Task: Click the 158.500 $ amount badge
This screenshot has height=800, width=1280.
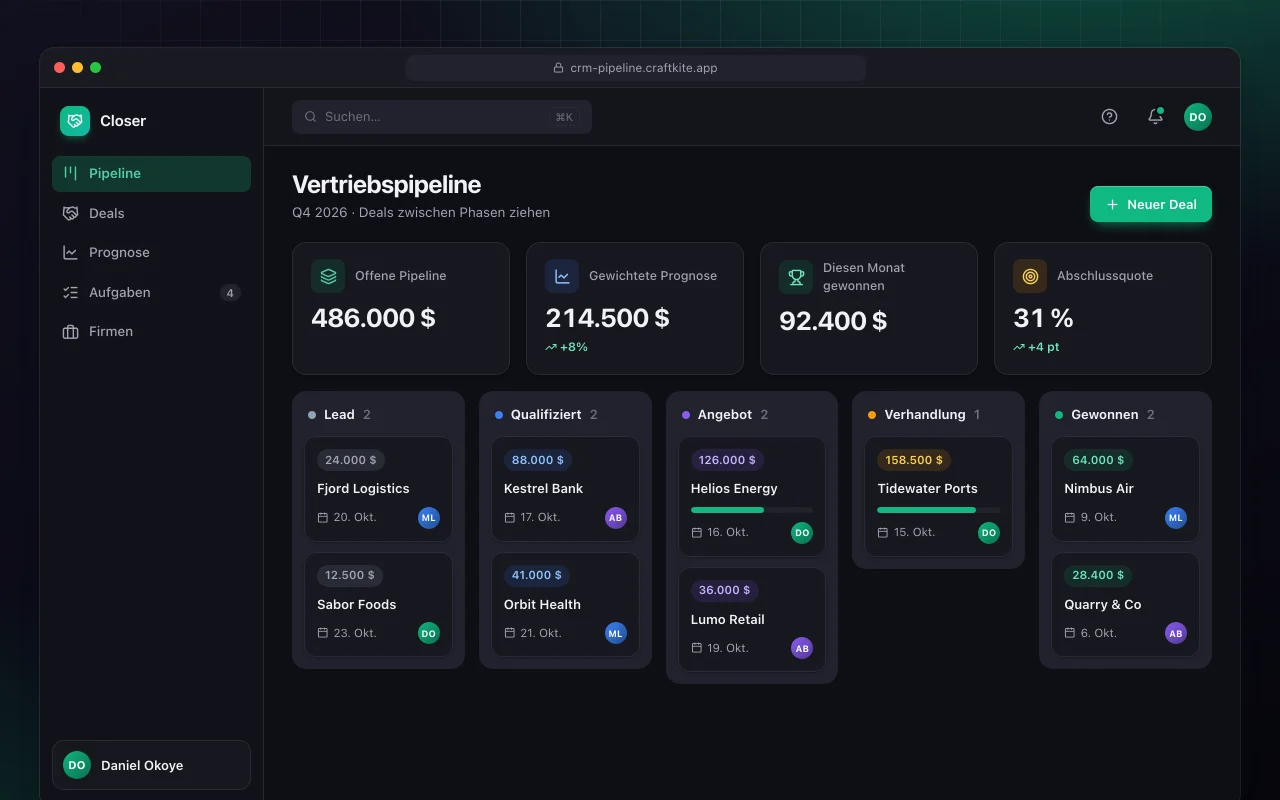Action: [914, 460]
